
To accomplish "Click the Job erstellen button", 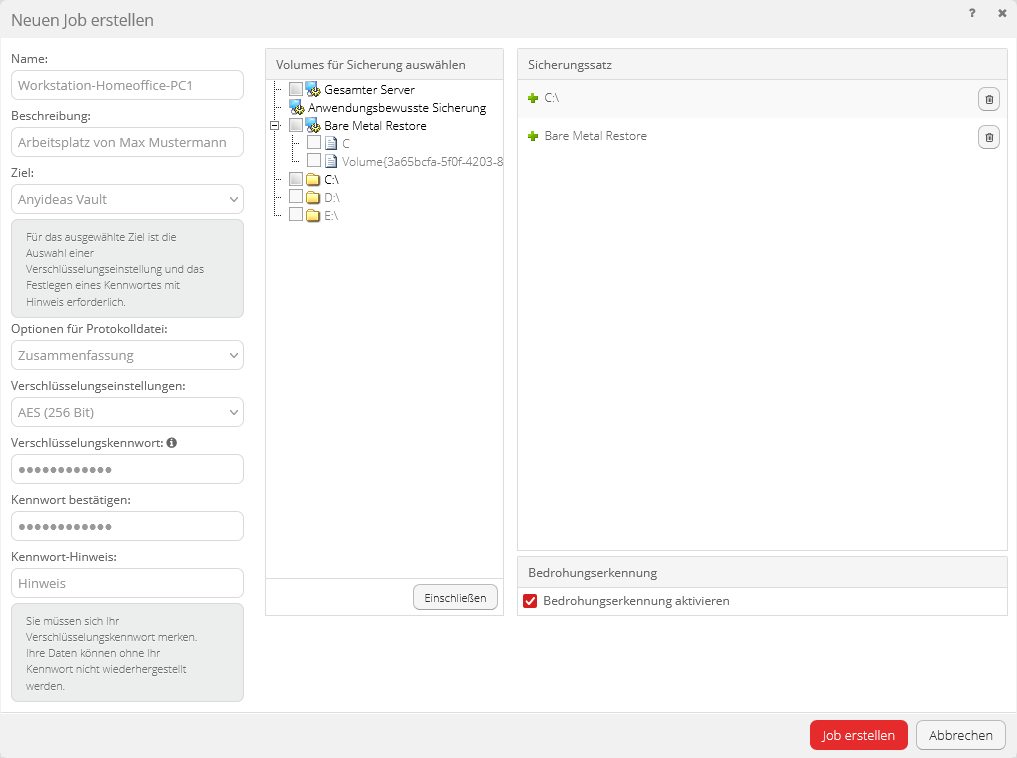I will pyautogui.click(x=858, y=735).
